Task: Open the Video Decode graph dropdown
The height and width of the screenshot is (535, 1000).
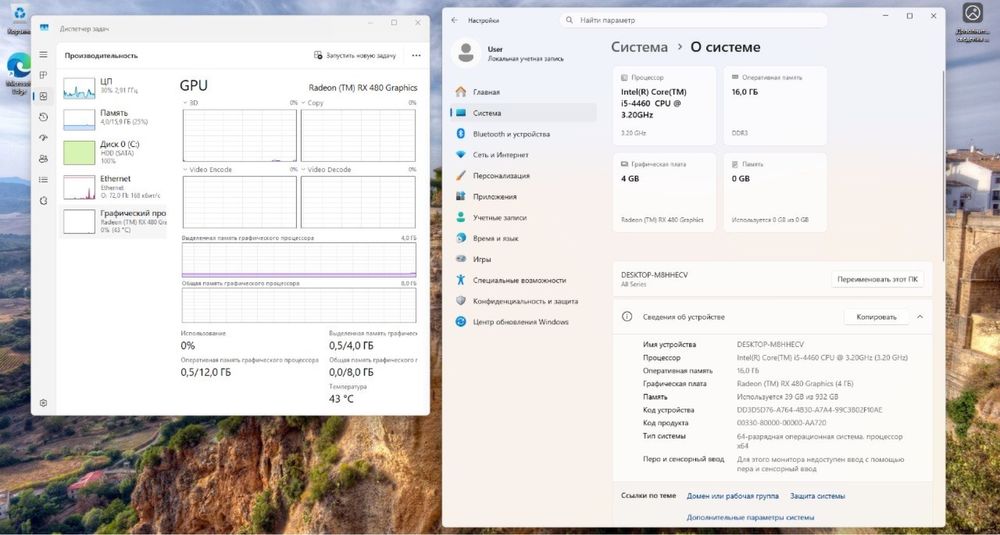Action: tap(325, 170)
